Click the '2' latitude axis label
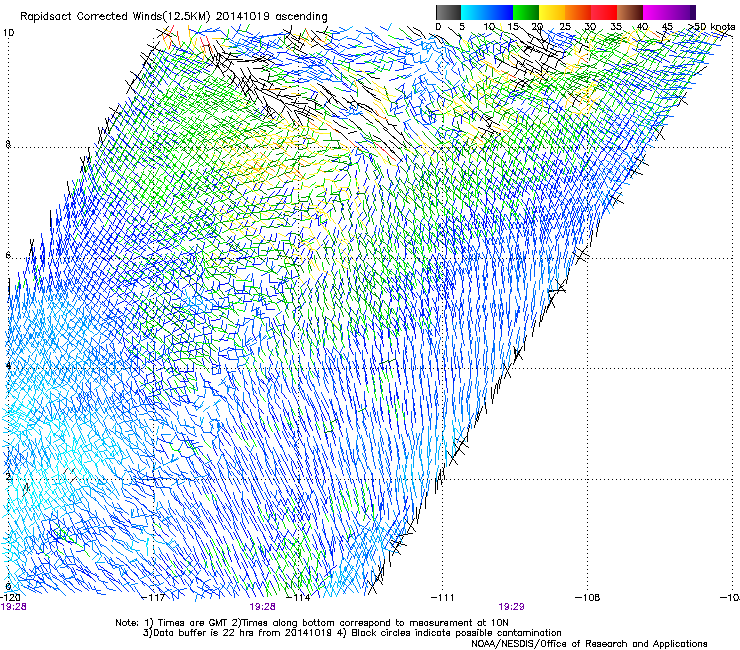Screen dimensions: 740x650 pos(8,476)
